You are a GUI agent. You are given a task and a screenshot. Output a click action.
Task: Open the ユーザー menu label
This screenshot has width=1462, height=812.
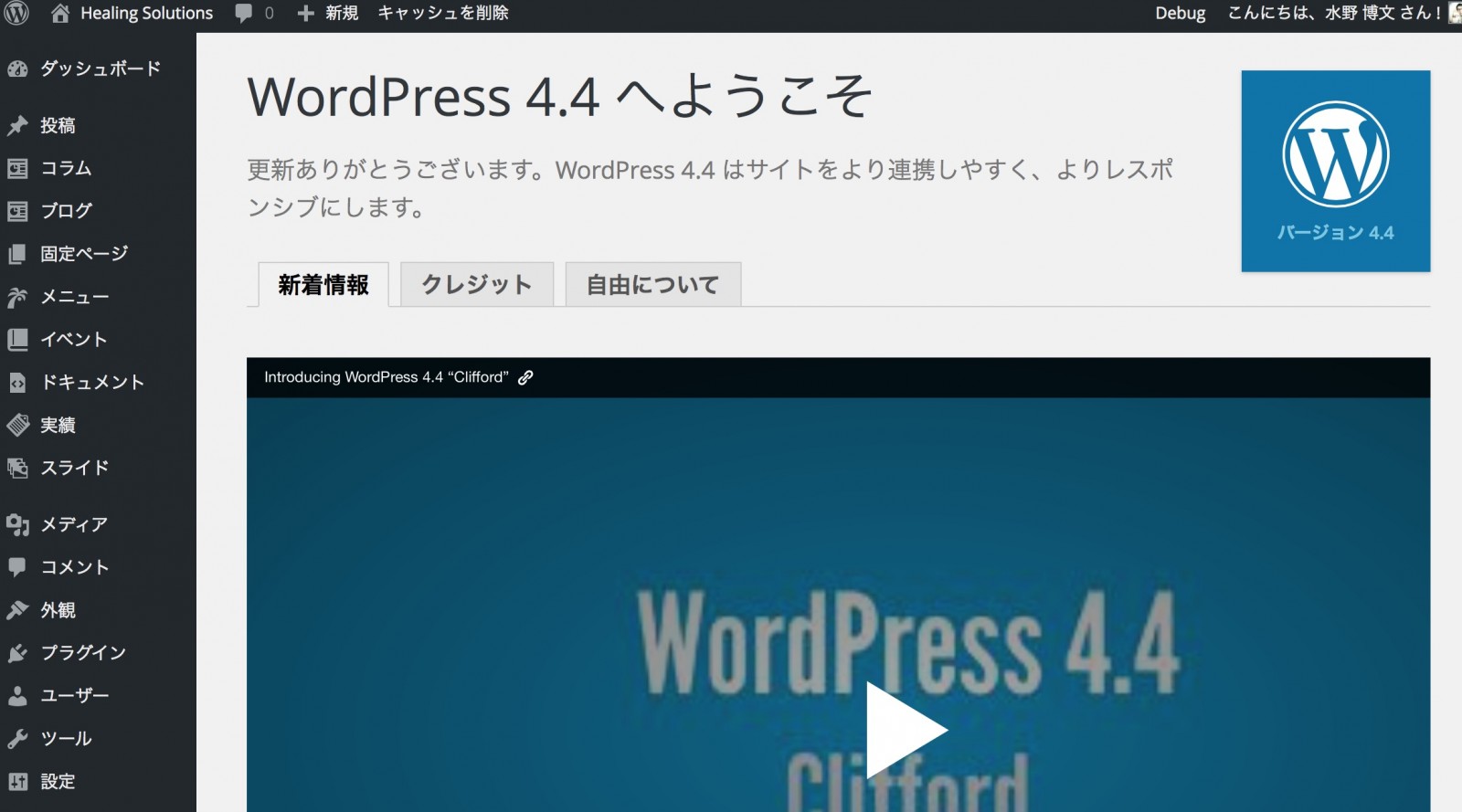[75, 696]
